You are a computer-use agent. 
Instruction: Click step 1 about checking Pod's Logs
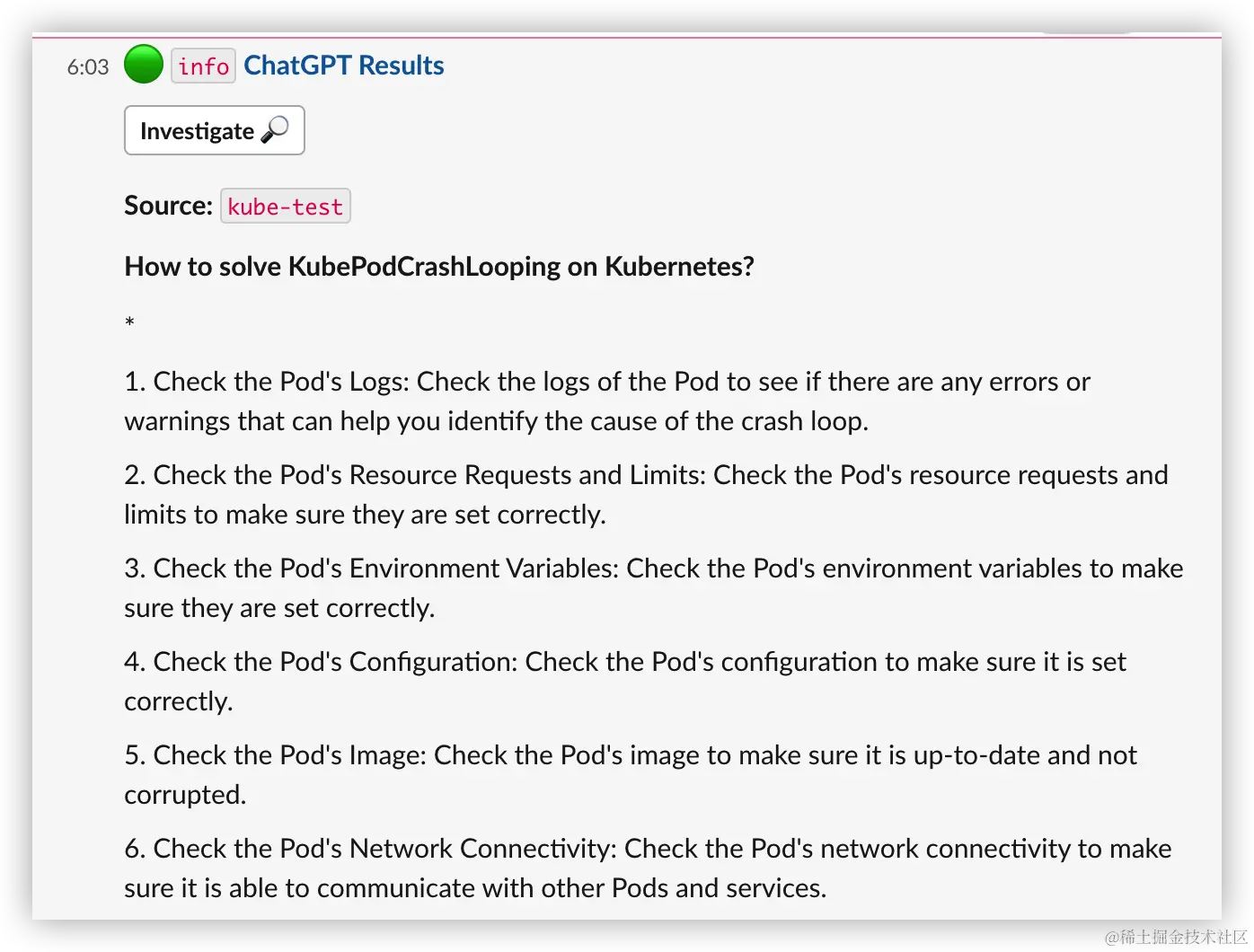pos(607,401)
